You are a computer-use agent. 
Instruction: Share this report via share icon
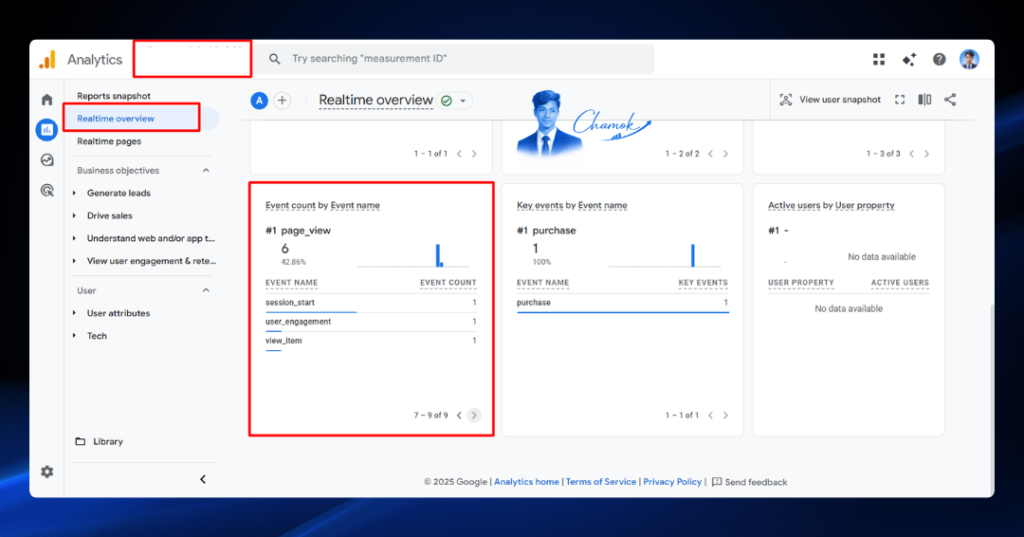click(x=950, y=99)
